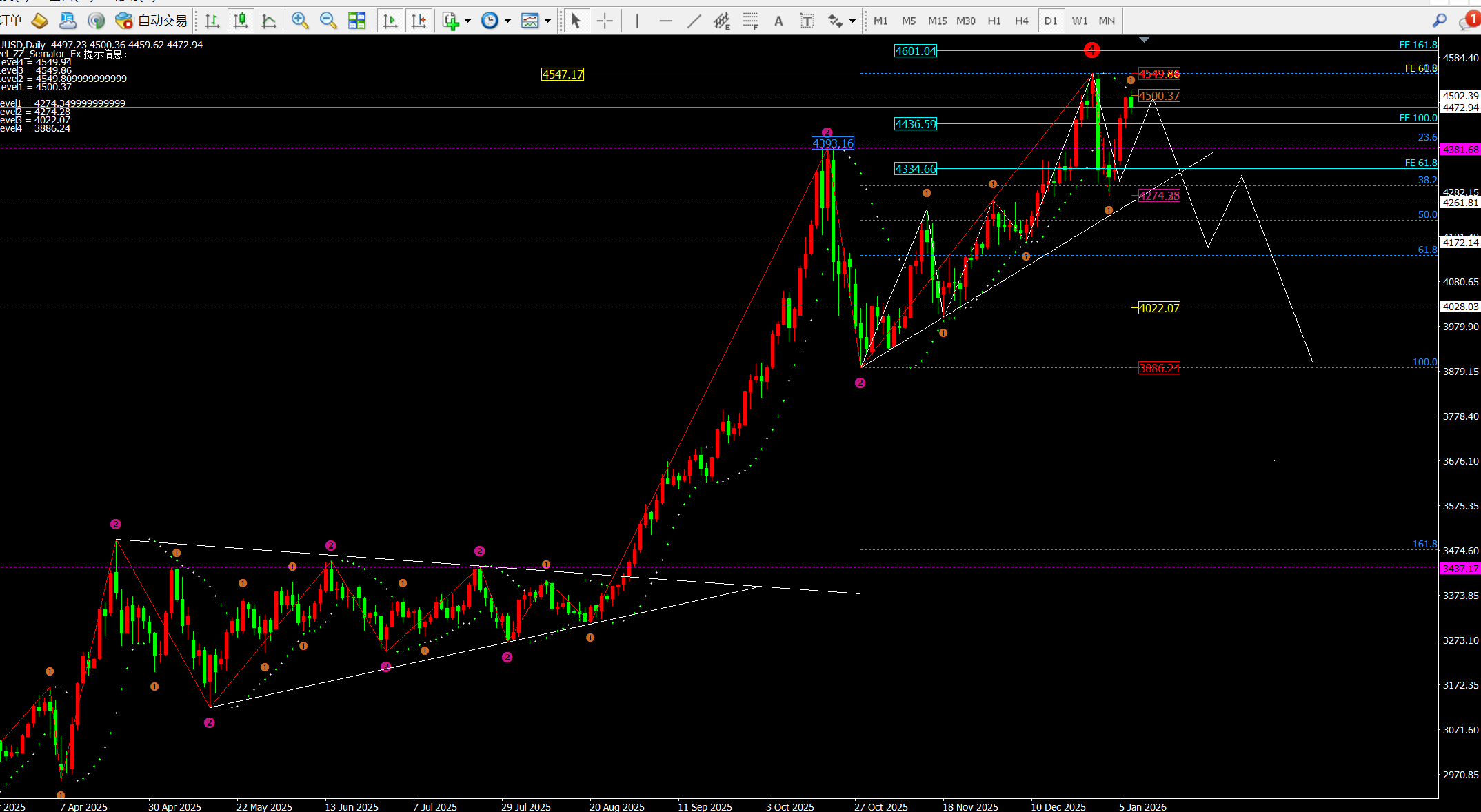Click the magenta 4381.68 price level label

[x=1460, y=150]
